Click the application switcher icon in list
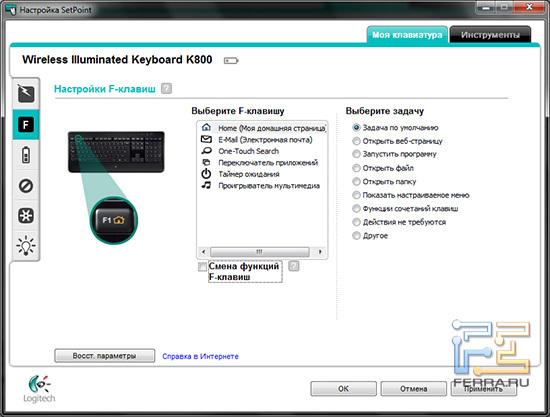Screen dimensions: 550x417 pos(206,162)
